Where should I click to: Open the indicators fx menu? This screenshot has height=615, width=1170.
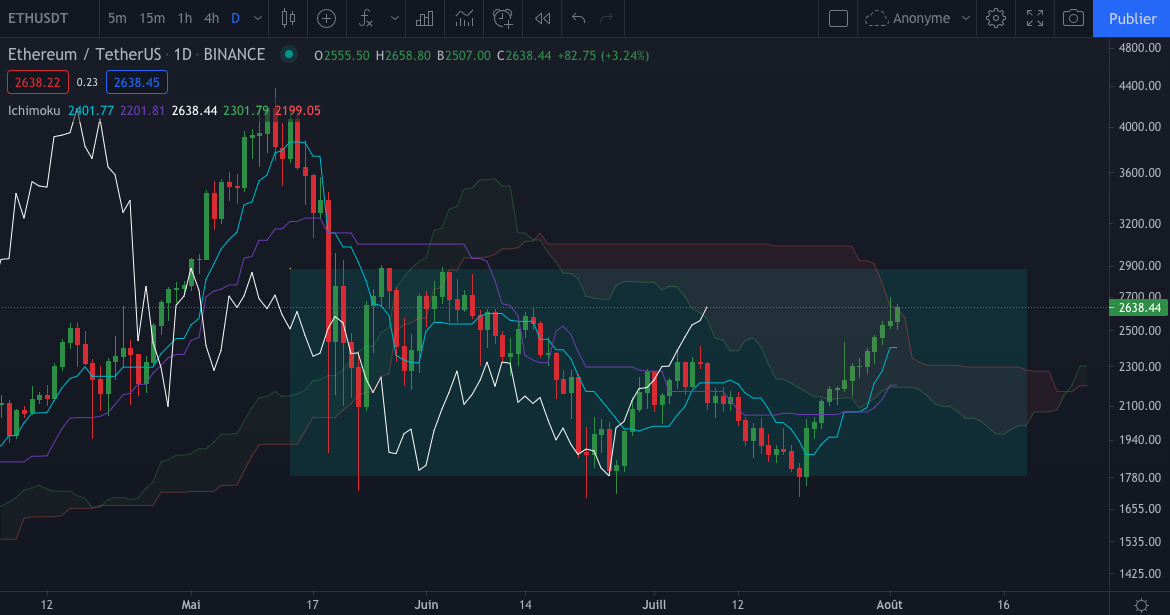pos(366,18)
